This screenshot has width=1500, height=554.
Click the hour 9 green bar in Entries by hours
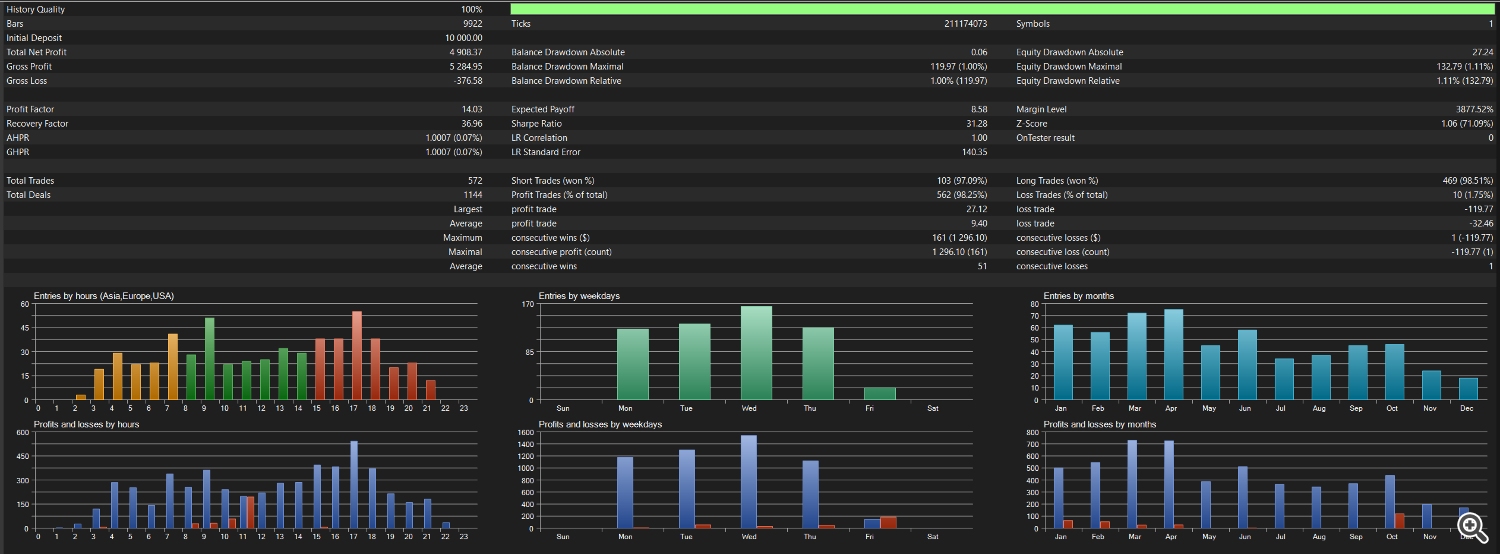coord(210,359)
